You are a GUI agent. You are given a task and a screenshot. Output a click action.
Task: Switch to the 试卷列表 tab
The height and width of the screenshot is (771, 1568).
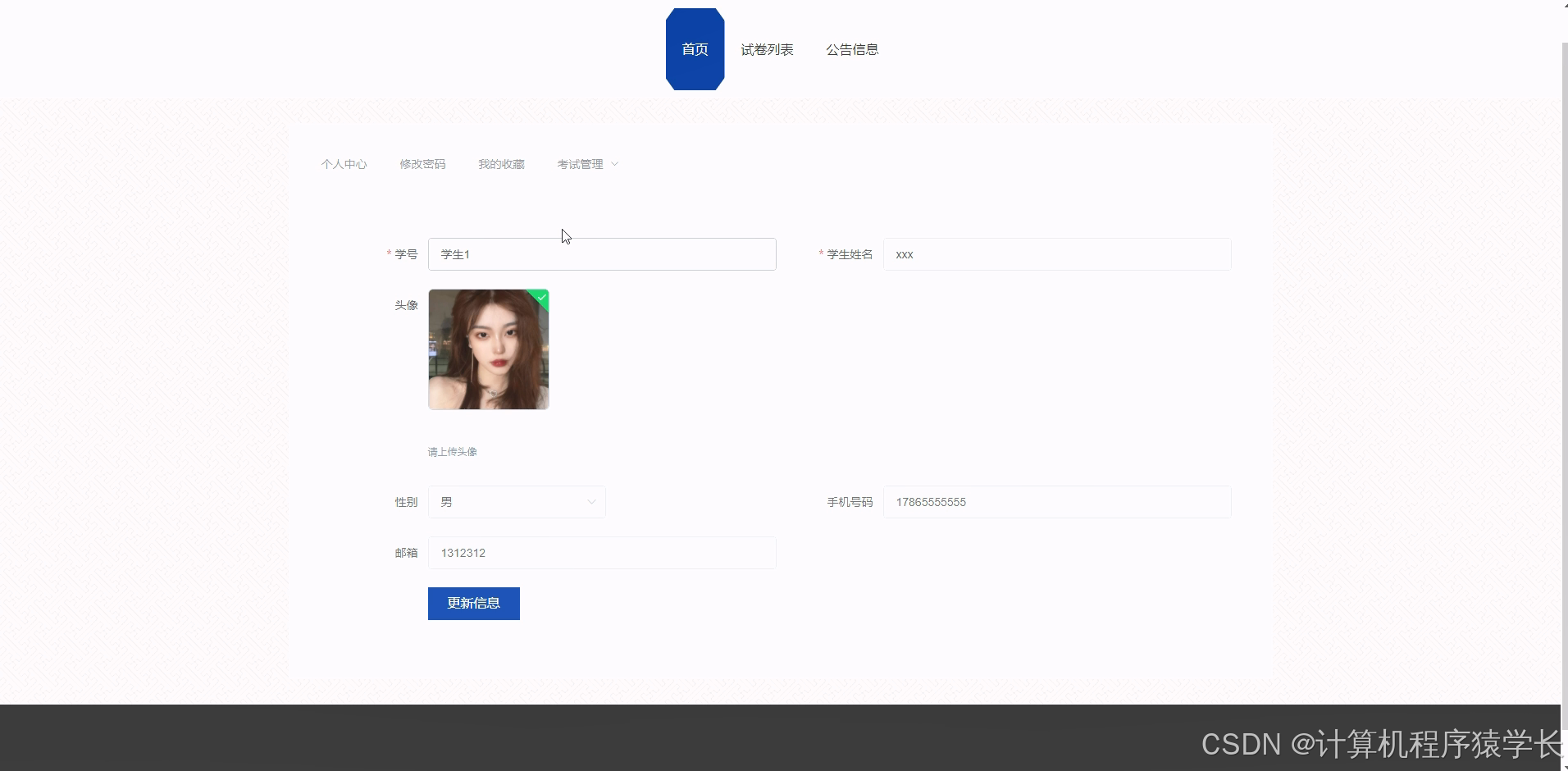[x=766, y=49]
